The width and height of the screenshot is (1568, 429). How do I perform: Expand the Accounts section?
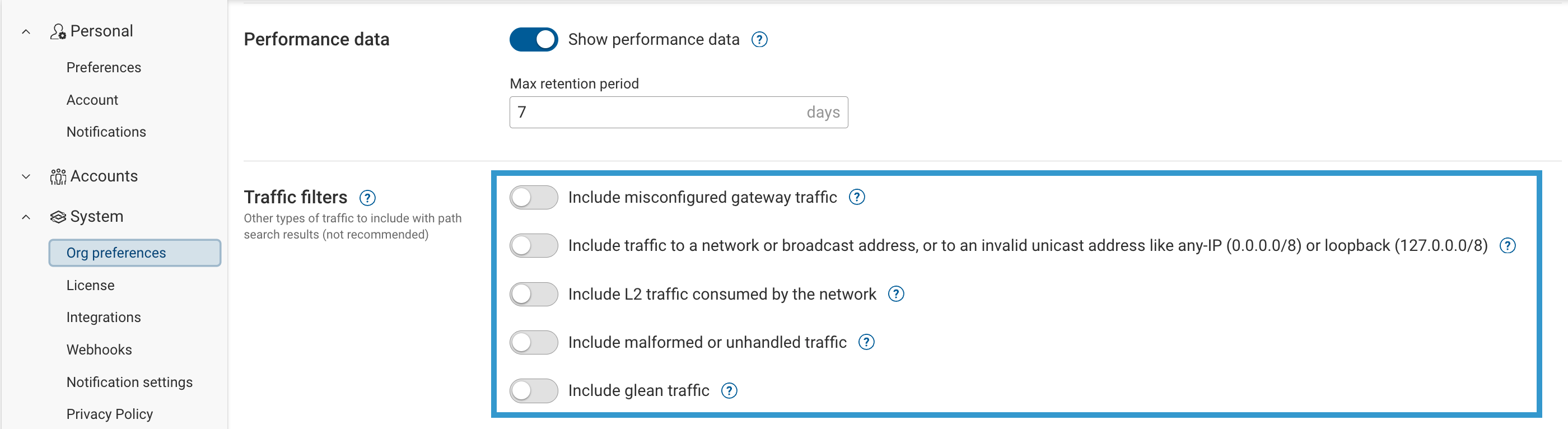pos(25,176)
